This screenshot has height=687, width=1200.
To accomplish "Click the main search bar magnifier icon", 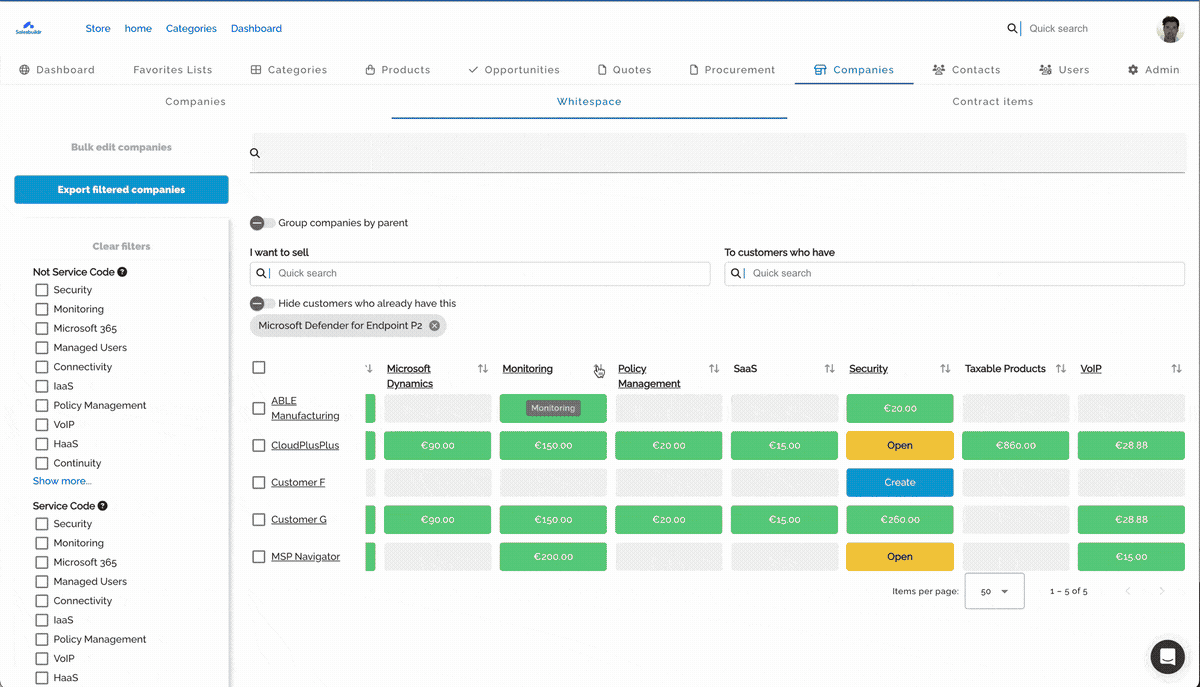I will coord(255,153).
